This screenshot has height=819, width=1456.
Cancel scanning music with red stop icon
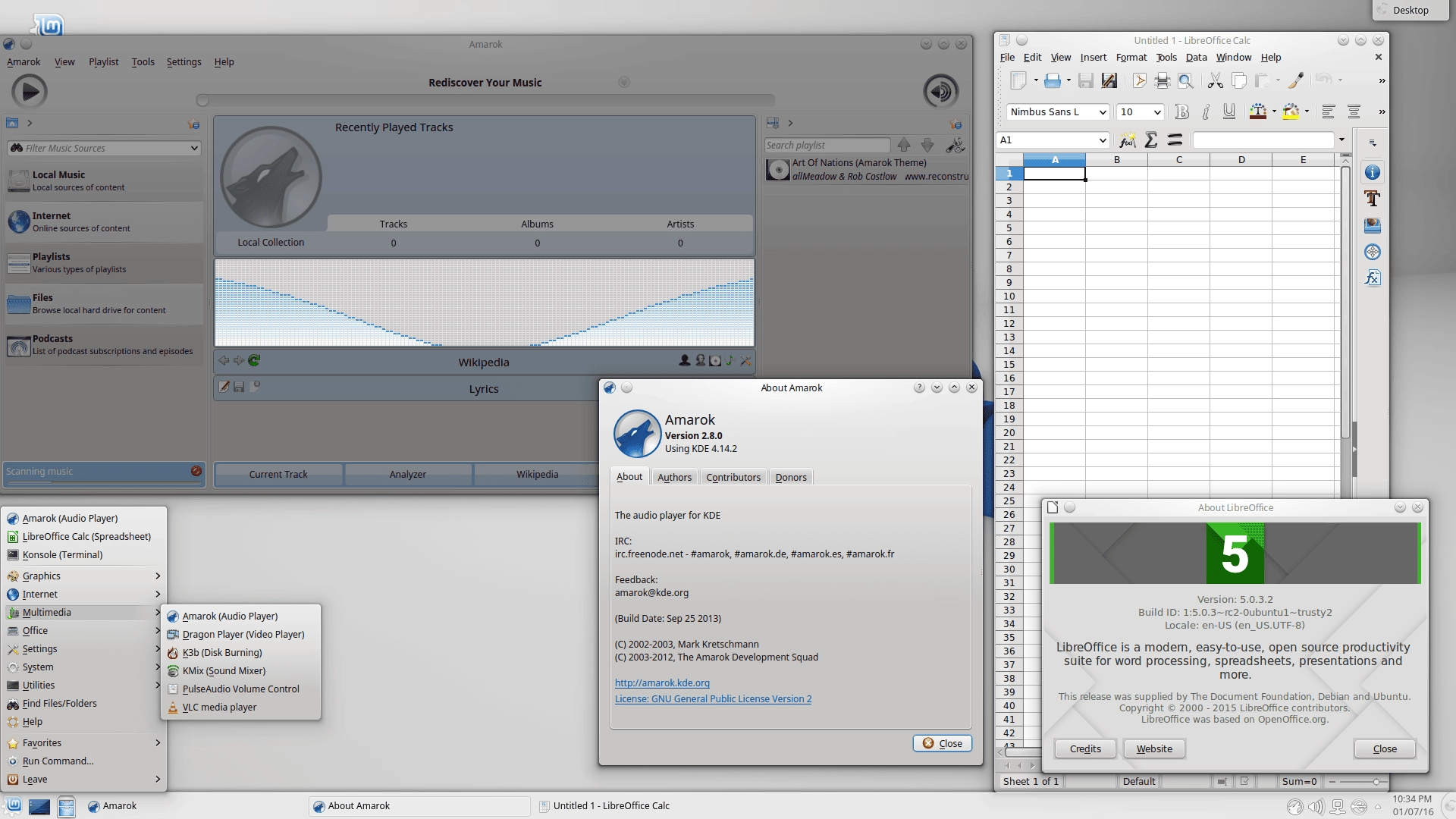pos(196,471)
